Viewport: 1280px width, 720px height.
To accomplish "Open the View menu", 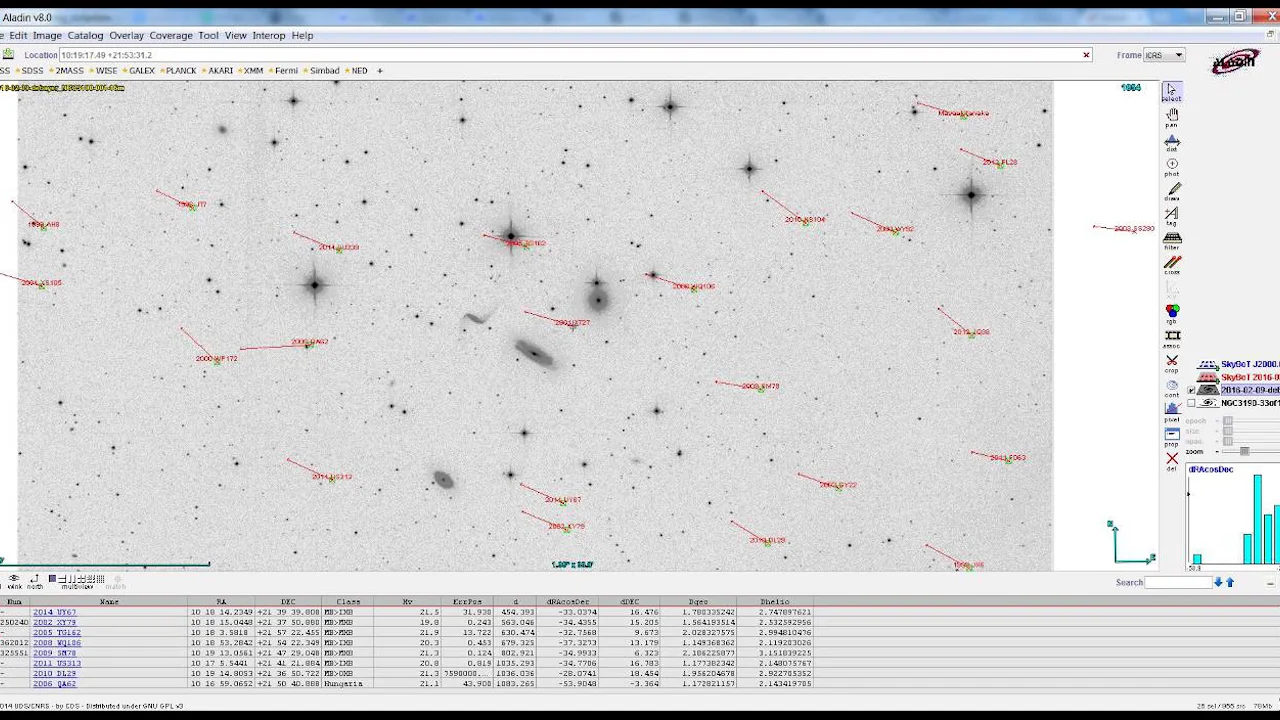I will 235,35.
